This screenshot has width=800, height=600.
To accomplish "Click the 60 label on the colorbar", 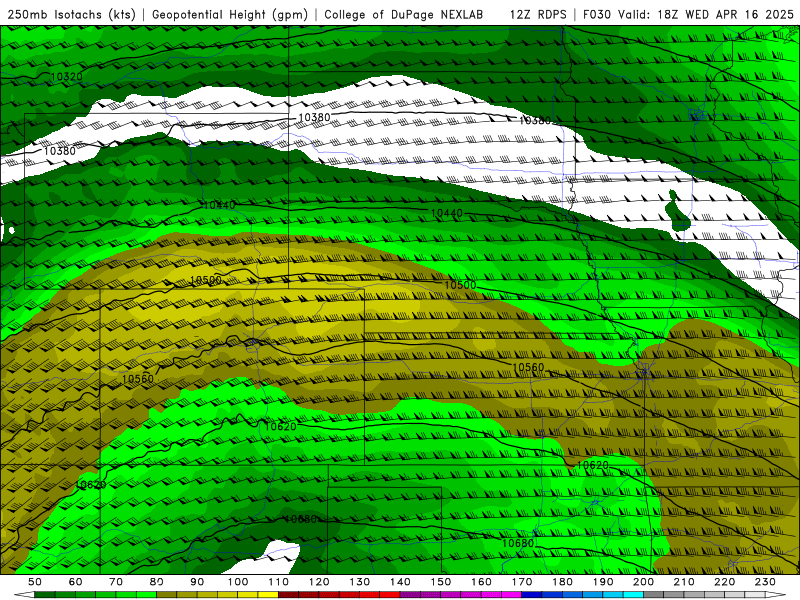I will tap(75, 582).
